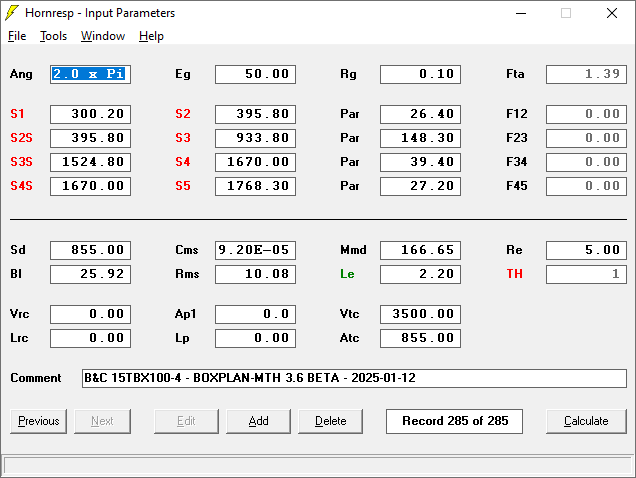Click the Lrc field
Image resolution: width=636 pixels, height=478 pixels.
tap(90, 338)
